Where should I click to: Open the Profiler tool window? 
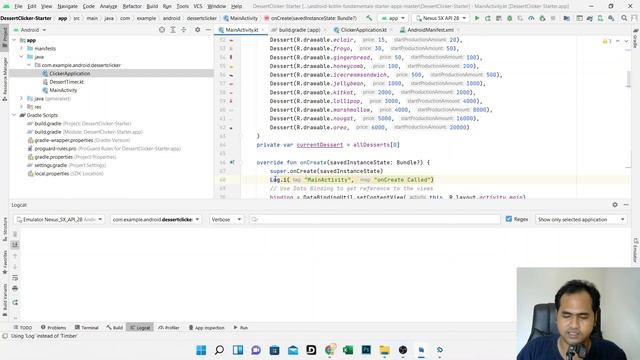pyautogui.click(x=169, y=327)
